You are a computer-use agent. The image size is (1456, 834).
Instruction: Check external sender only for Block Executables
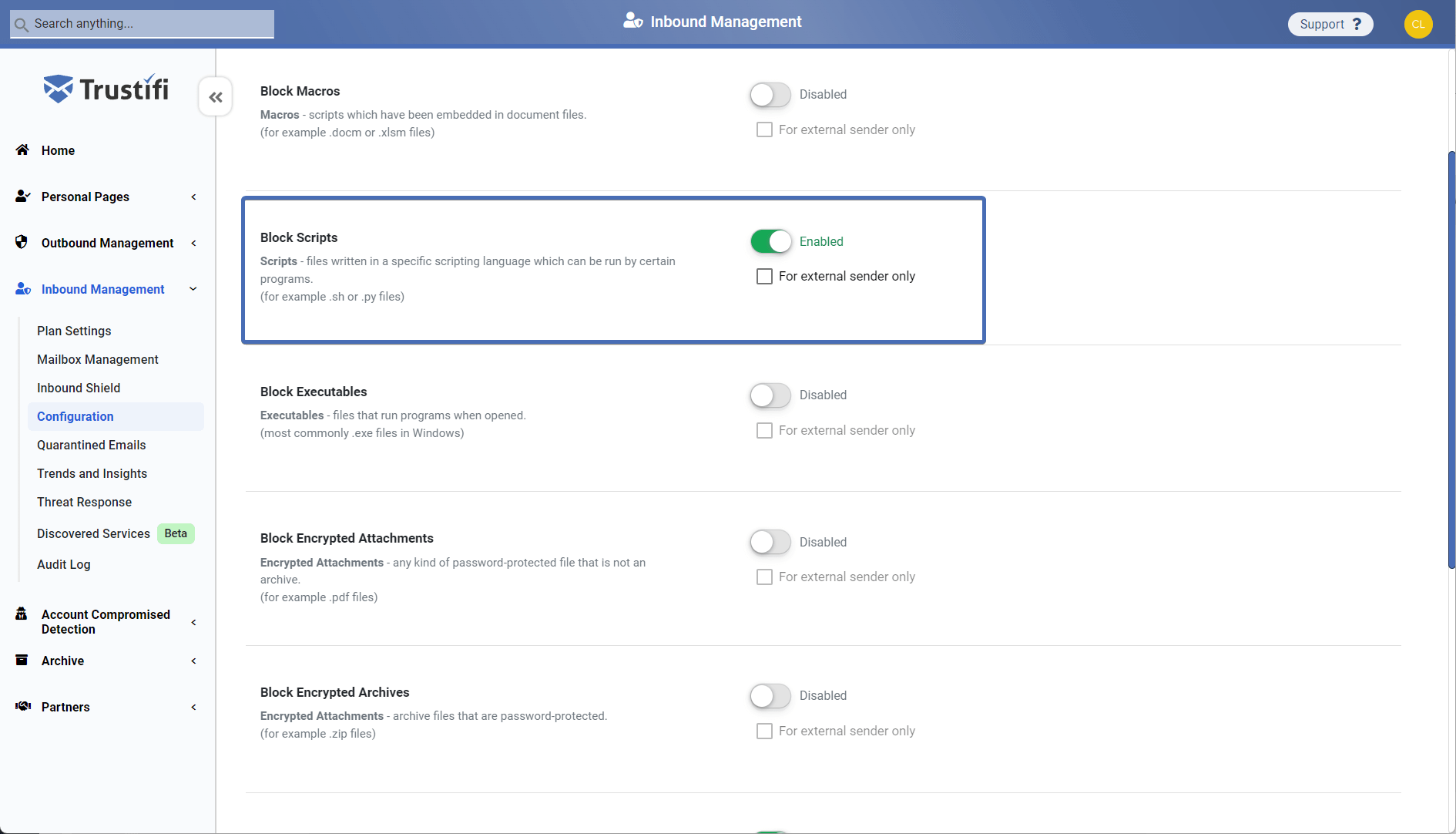[x=764, y=430]
